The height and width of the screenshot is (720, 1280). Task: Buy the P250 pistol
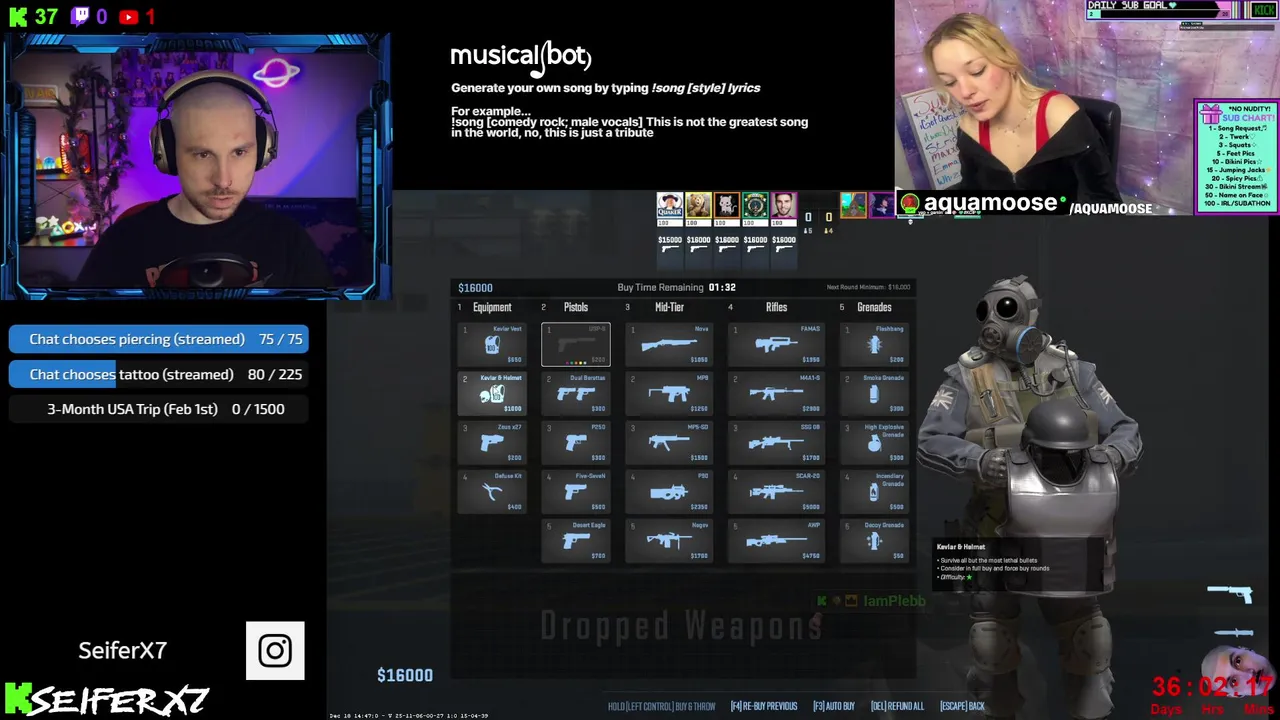click(x=576, y=442)
